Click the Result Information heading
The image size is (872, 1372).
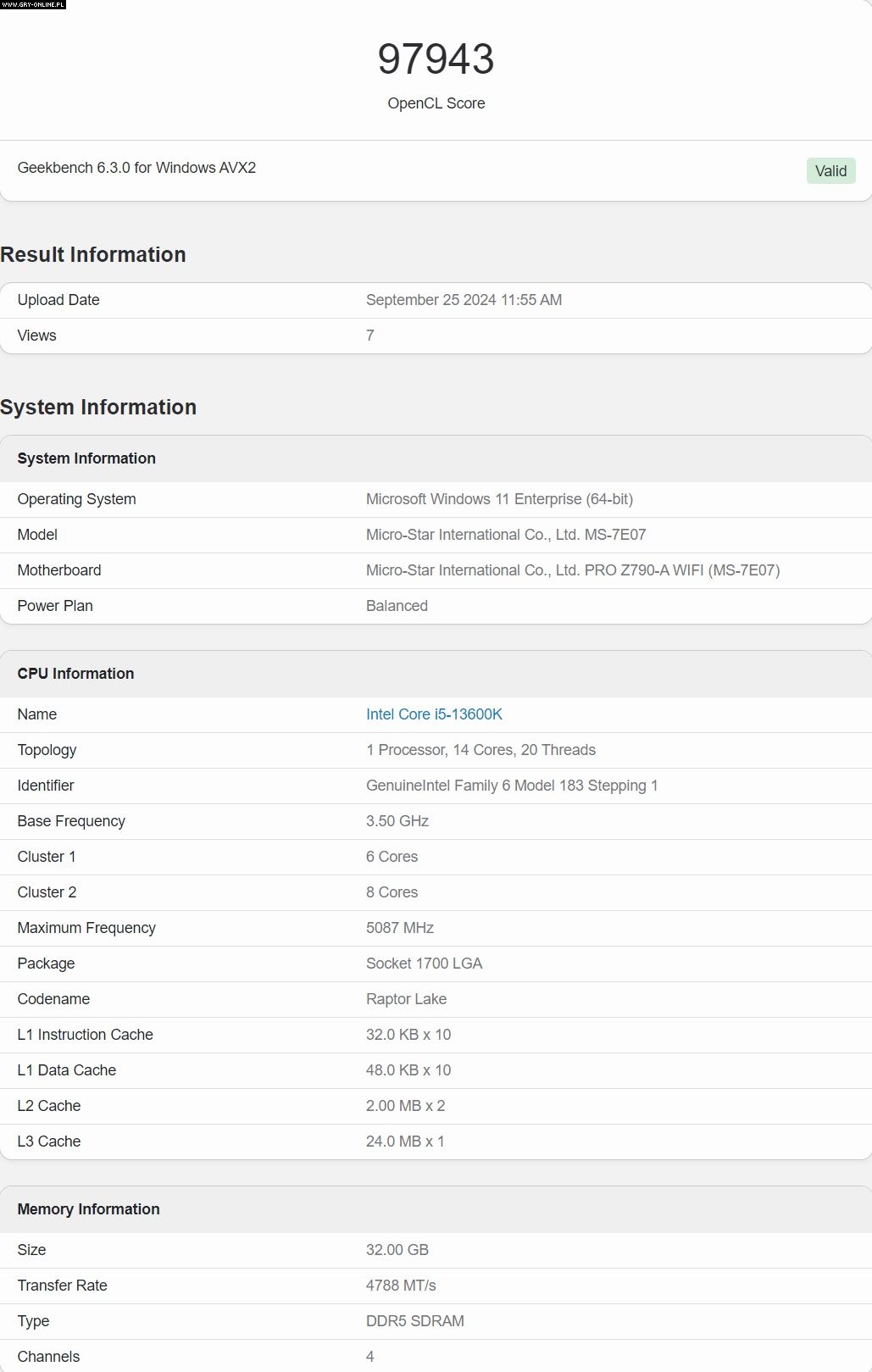click(x=93, y=255)
